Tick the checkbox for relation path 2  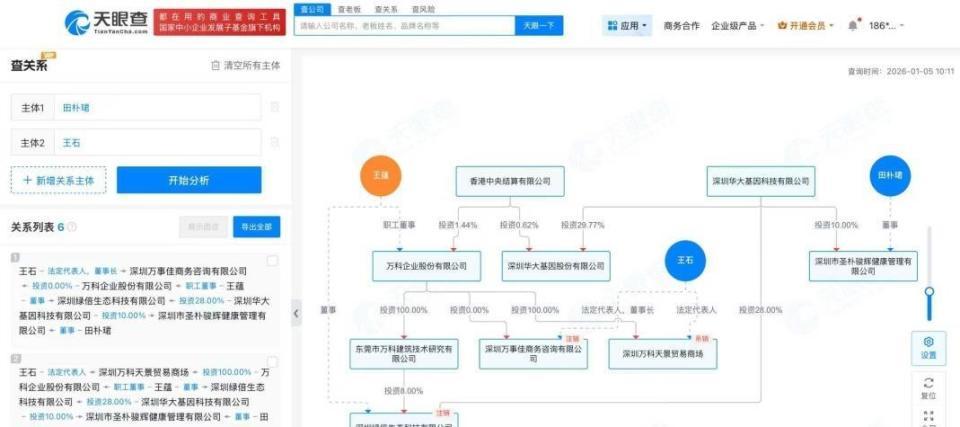272,362
